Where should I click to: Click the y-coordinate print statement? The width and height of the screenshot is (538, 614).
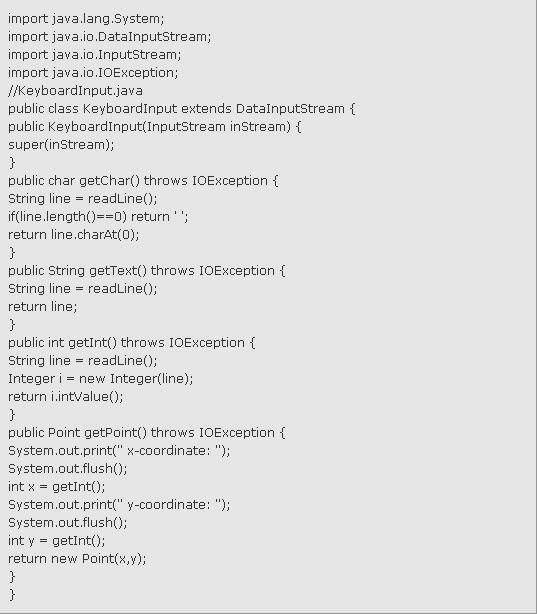pos(119,505)
